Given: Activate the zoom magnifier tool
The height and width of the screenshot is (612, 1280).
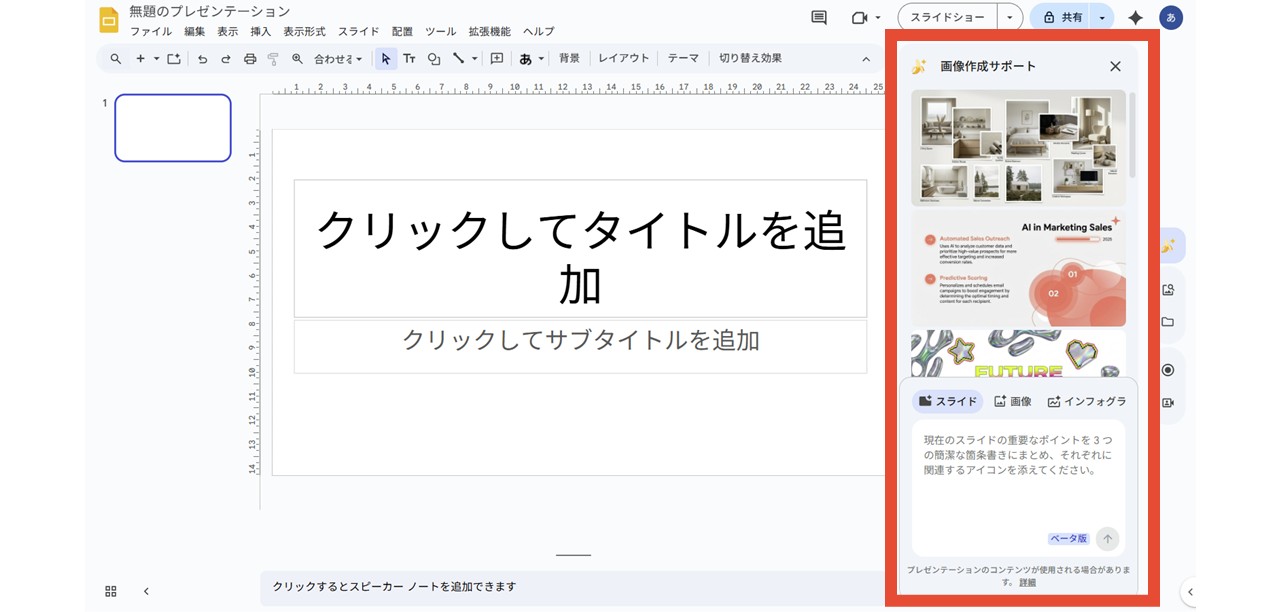Looking at the screenshot, I should tap(296, 58).
